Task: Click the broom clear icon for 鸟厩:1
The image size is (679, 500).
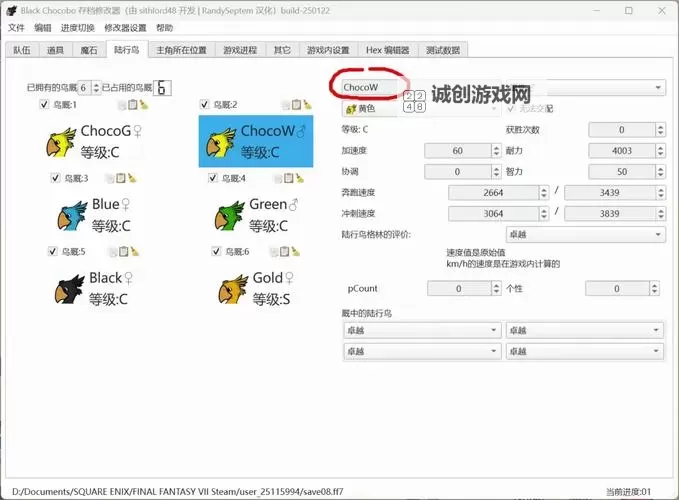Action: [x=144, y=104]
